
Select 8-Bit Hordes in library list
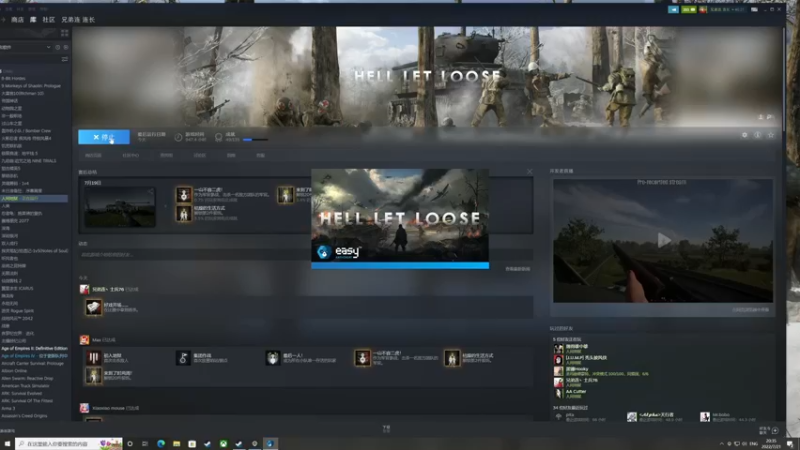pyautogui.click(x=13, y=78)
